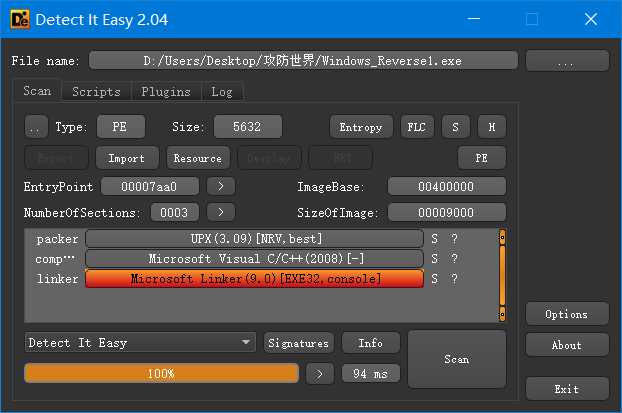Screen dimensions: 622x413
Task: Minimize the Detect It Easy window
Action: click(x=474, y=19)
